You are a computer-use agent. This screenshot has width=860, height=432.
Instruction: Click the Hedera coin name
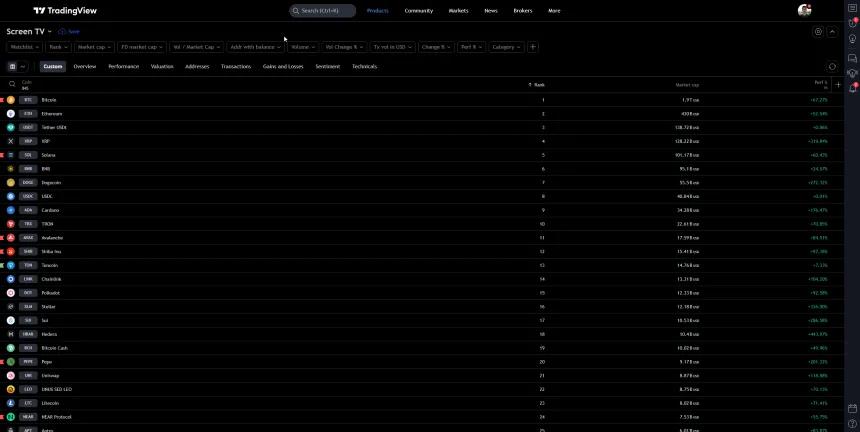coord(49,334)
